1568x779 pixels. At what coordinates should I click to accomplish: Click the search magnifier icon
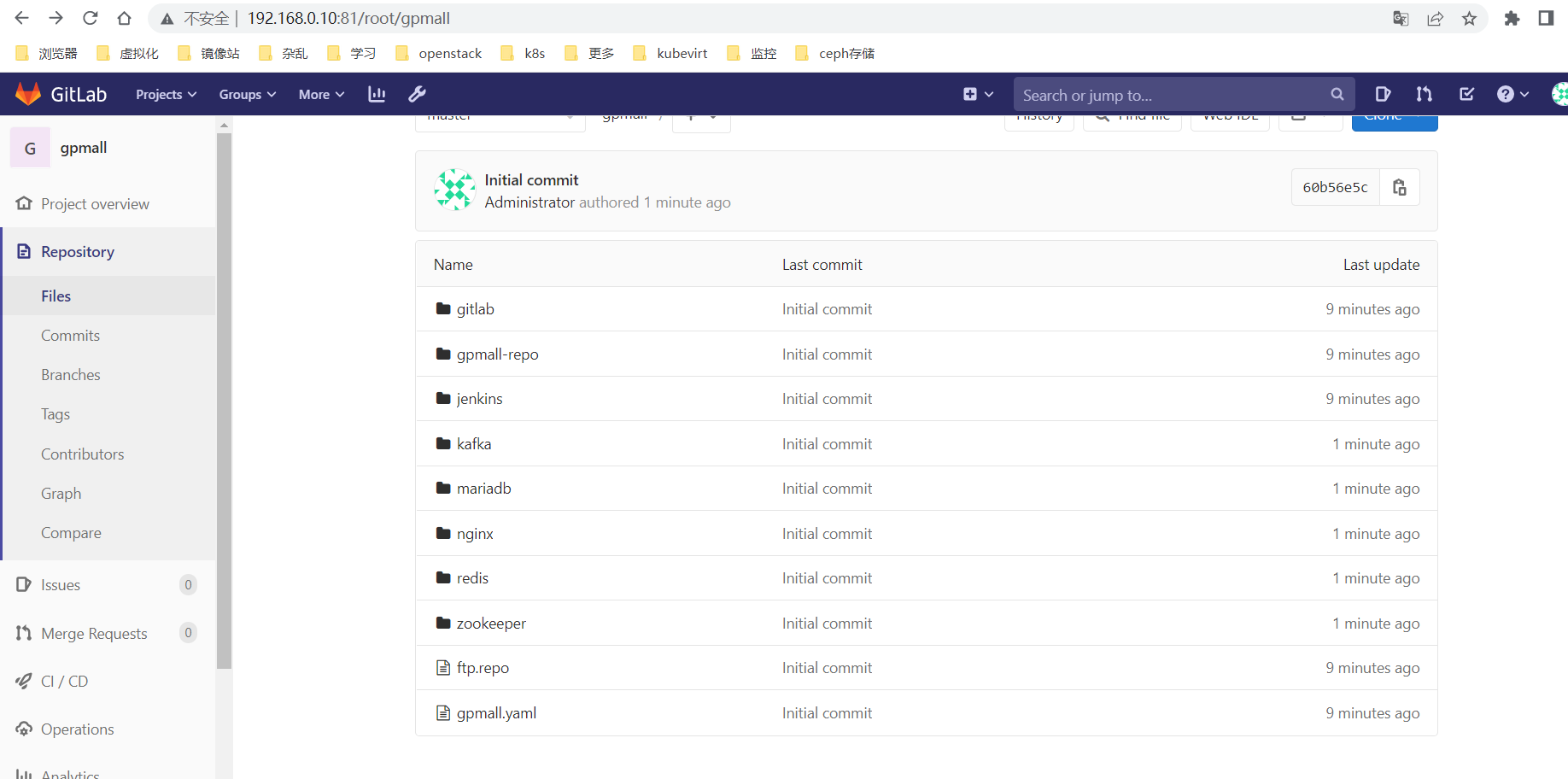pos(1337,95)
